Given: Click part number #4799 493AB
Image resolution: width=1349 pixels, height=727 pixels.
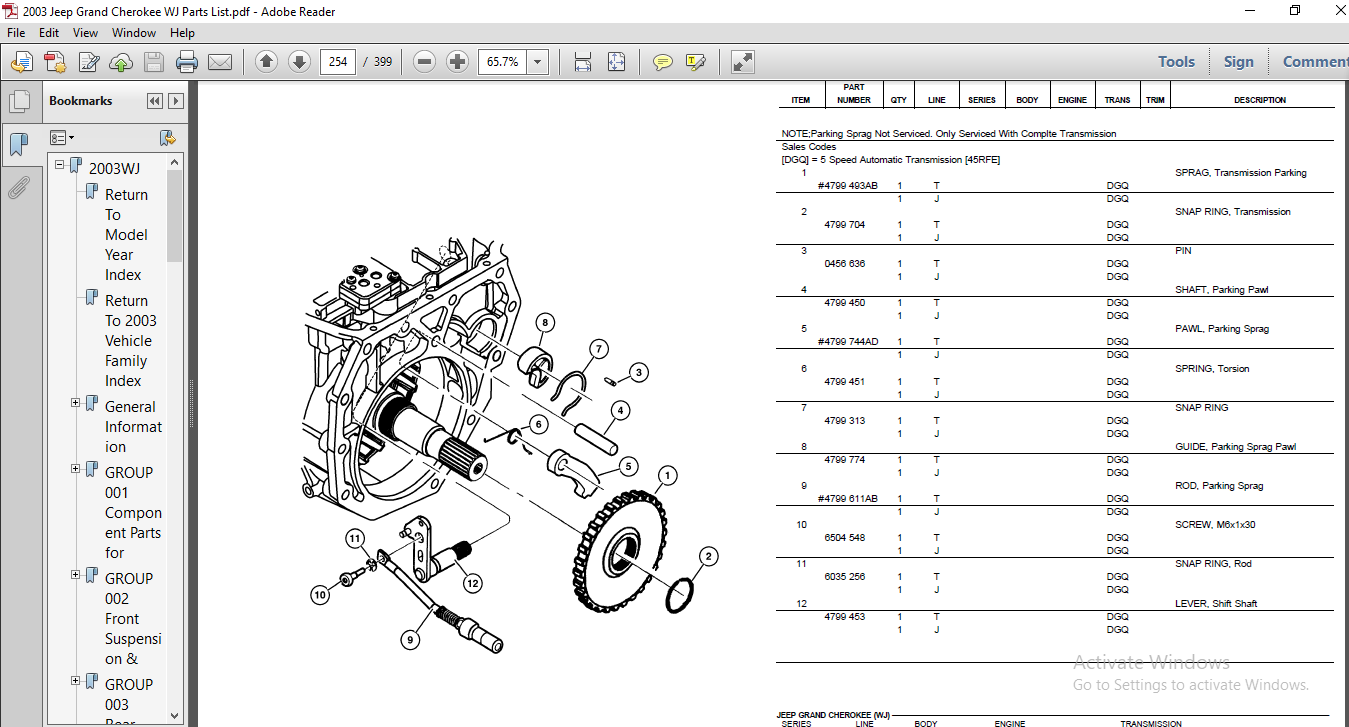Looking at the screenshot, I should click(x=847, y=186).
